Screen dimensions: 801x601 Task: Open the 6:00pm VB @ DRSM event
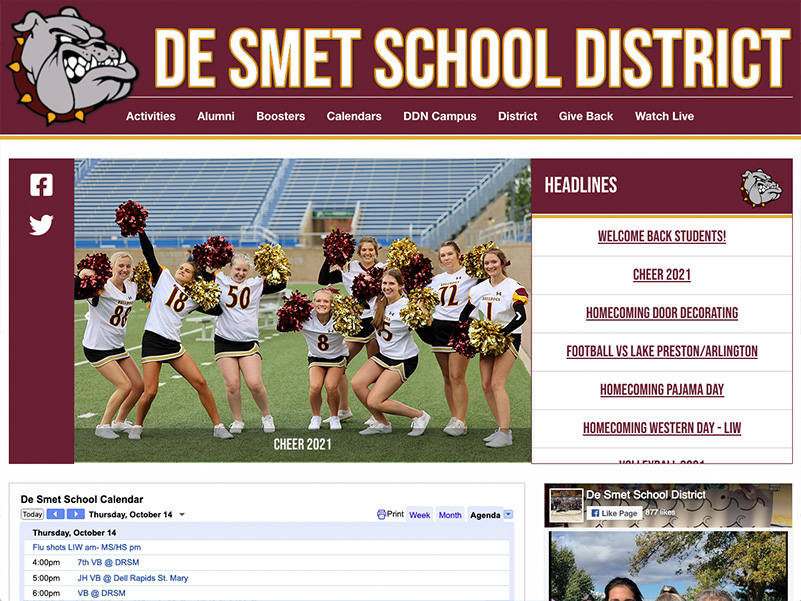tap(101, 593)
